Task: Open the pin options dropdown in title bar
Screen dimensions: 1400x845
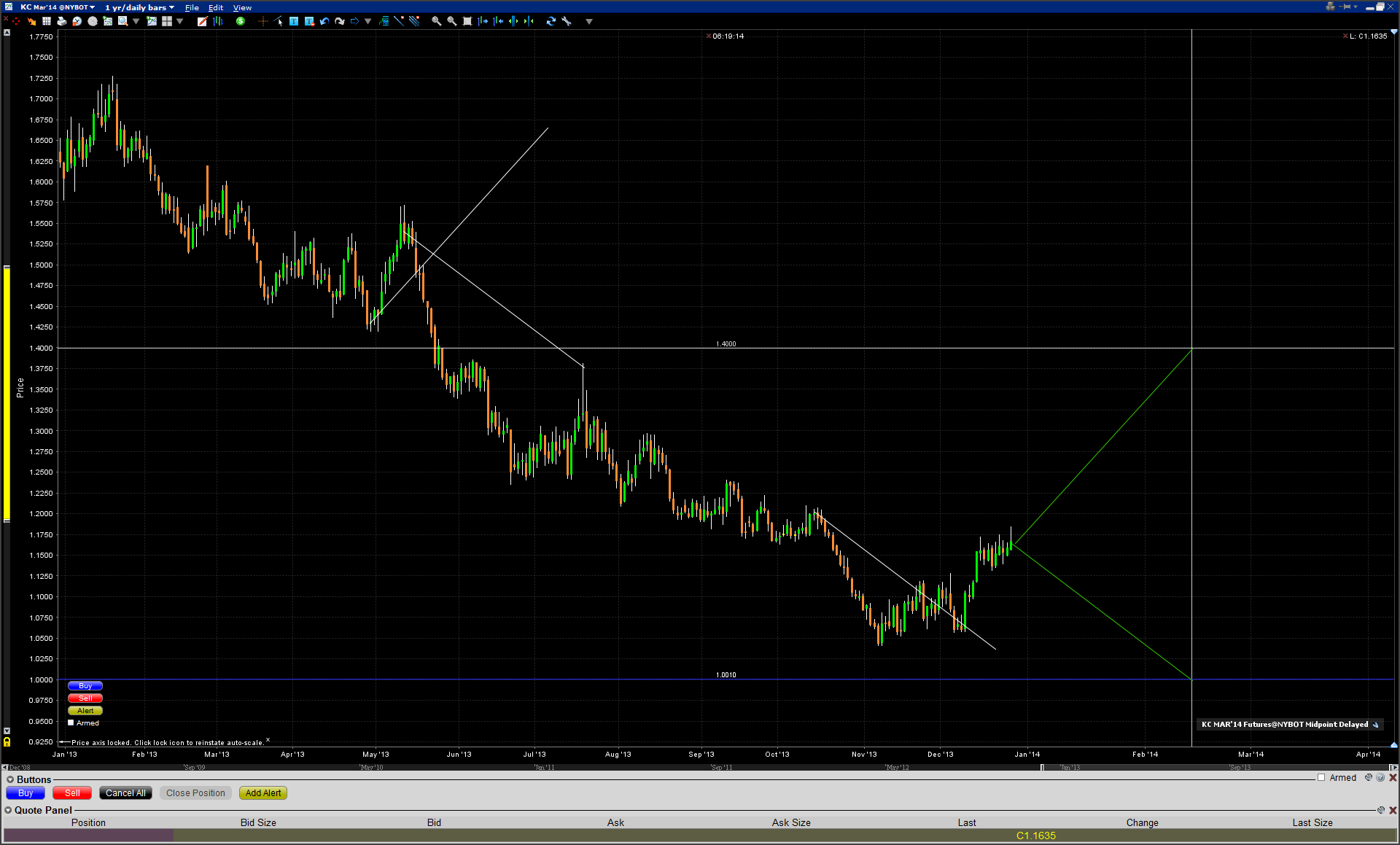Action: click(x=1356, y=7)
